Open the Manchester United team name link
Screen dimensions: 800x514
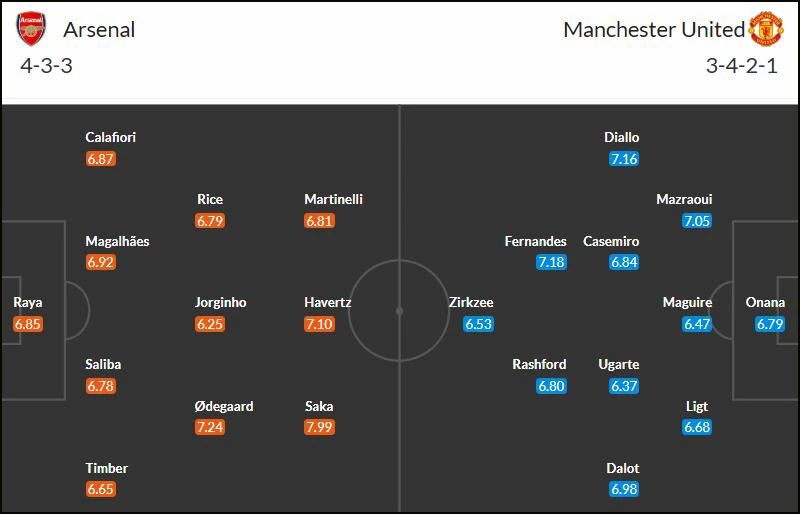click(654, 30)
